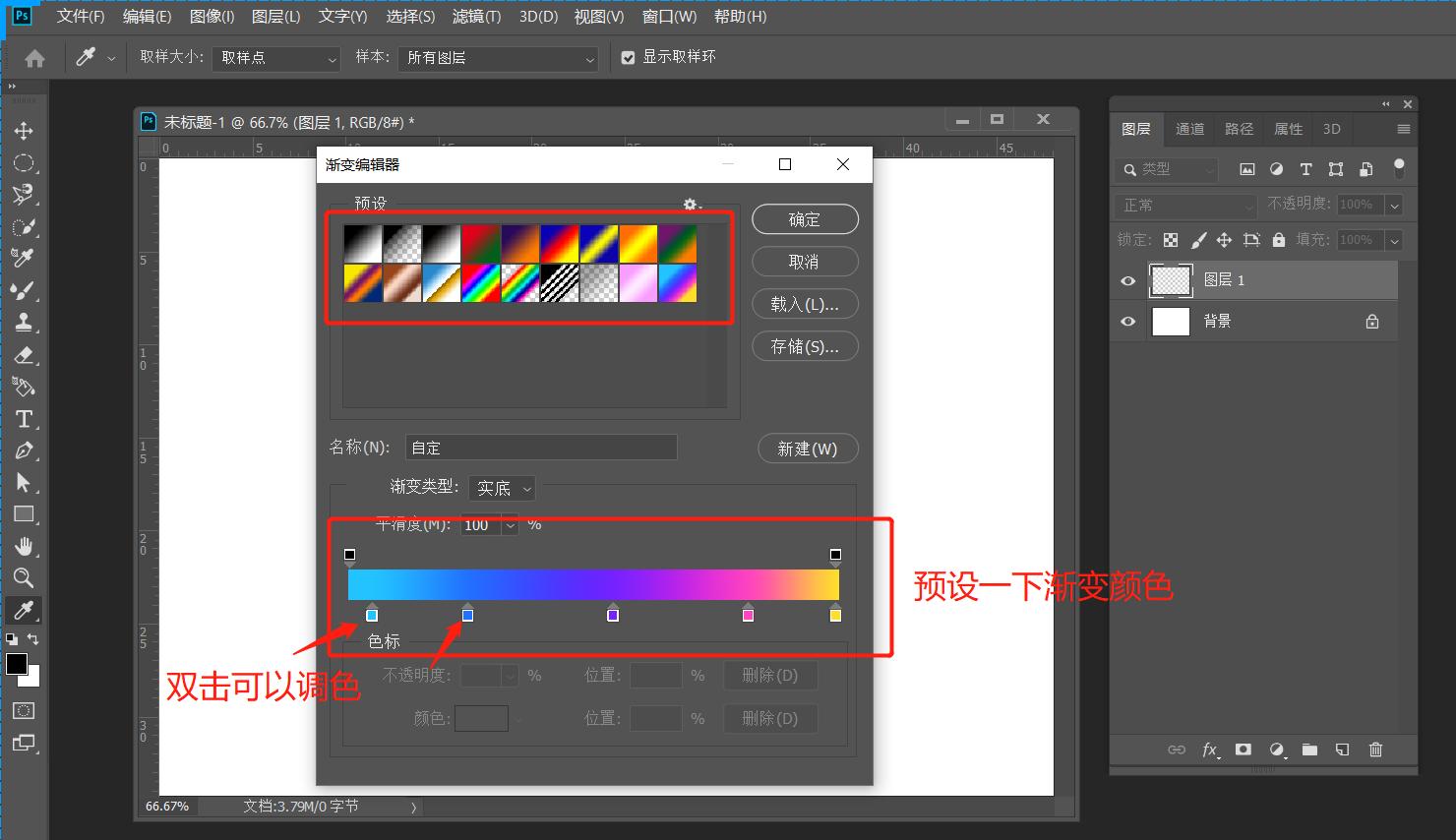Link layers using chain icon

coord(1177,750)
